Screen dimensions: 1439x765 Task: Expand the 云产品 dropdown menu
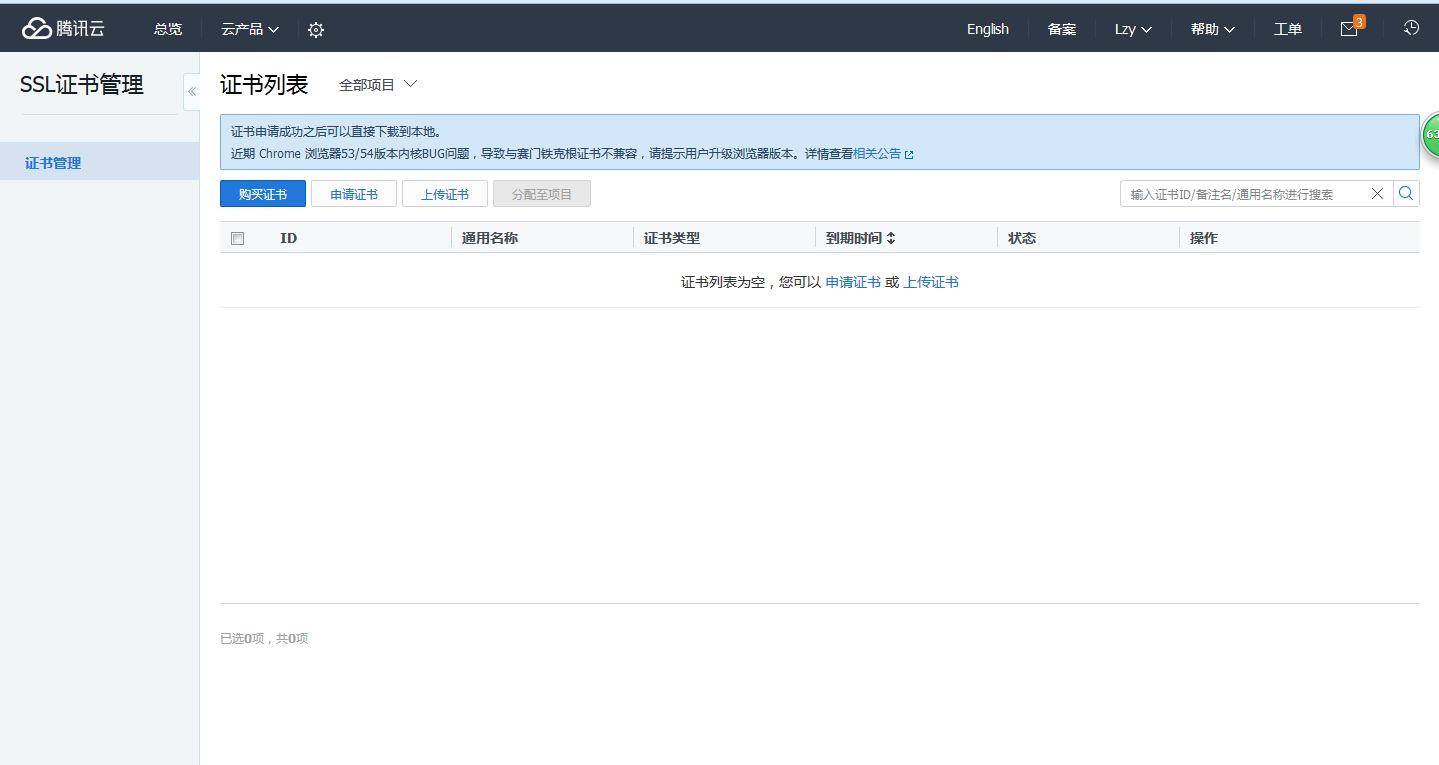[250, 29]
